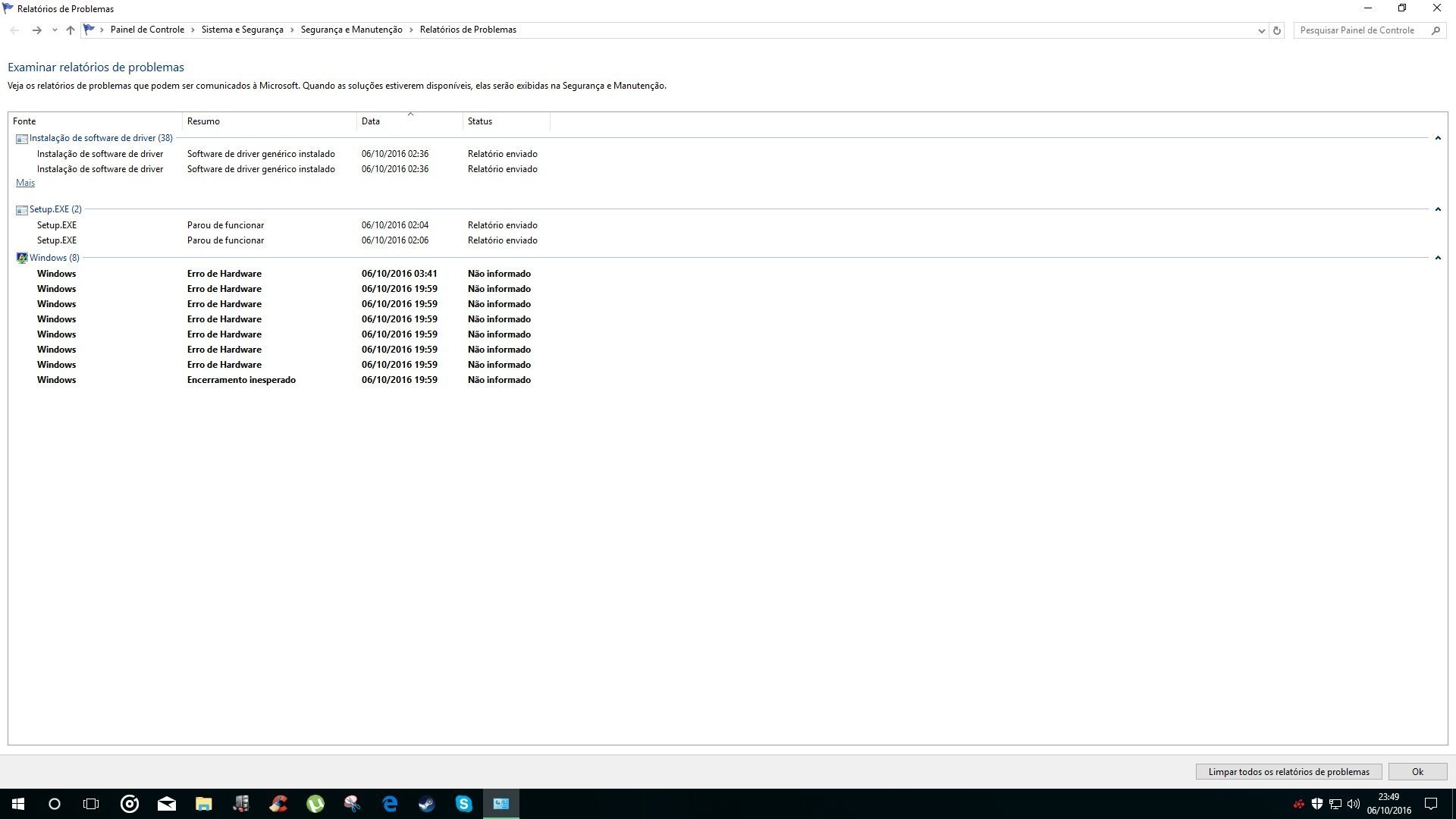Go up one level with the Up arrow
Viewport: 1456px width, 819px height.
71,30
